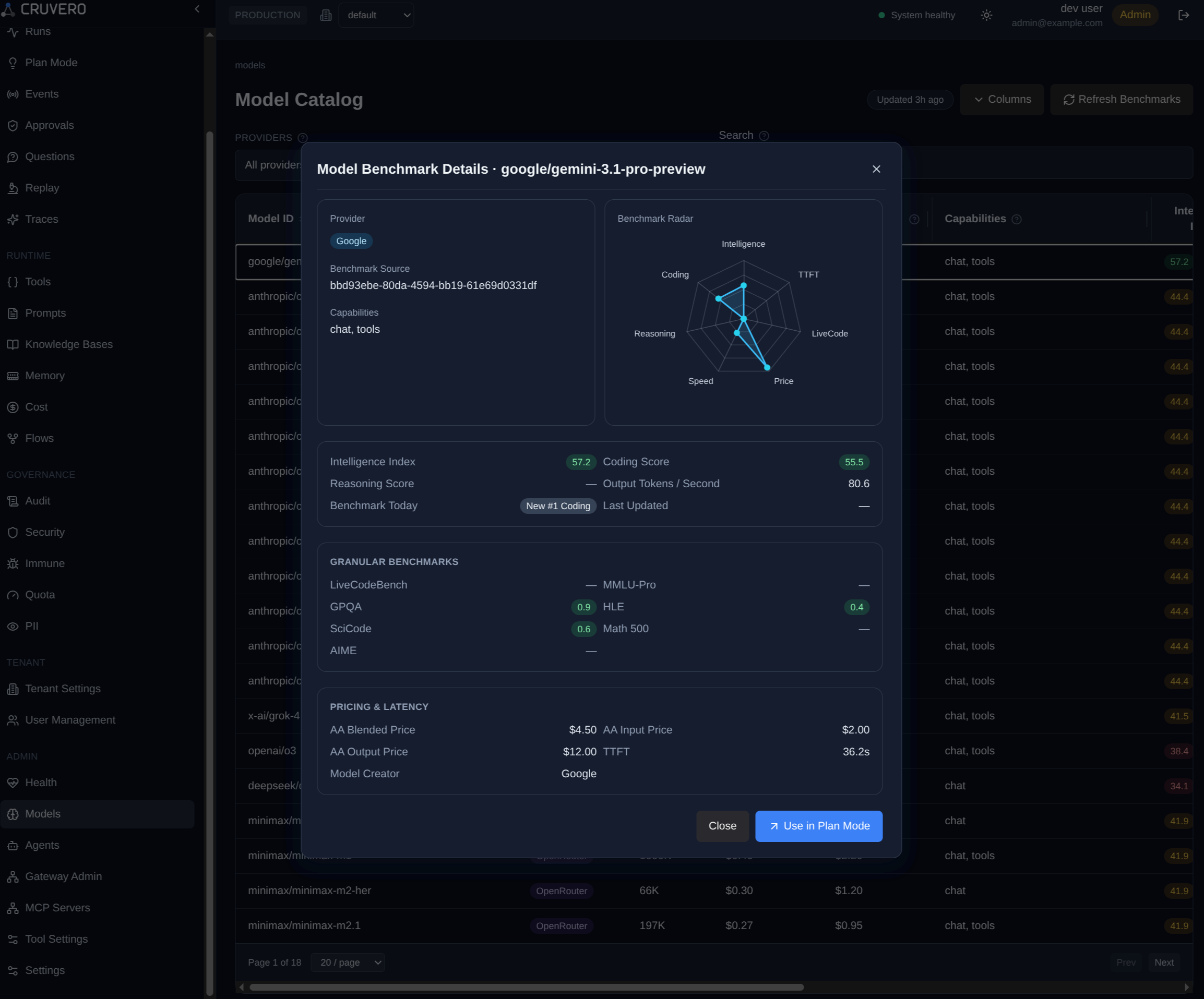Click the Traces sparkle icon
Image resolution: width=1204 pixels, height=999 pixels.
click(x=13, y=220)
